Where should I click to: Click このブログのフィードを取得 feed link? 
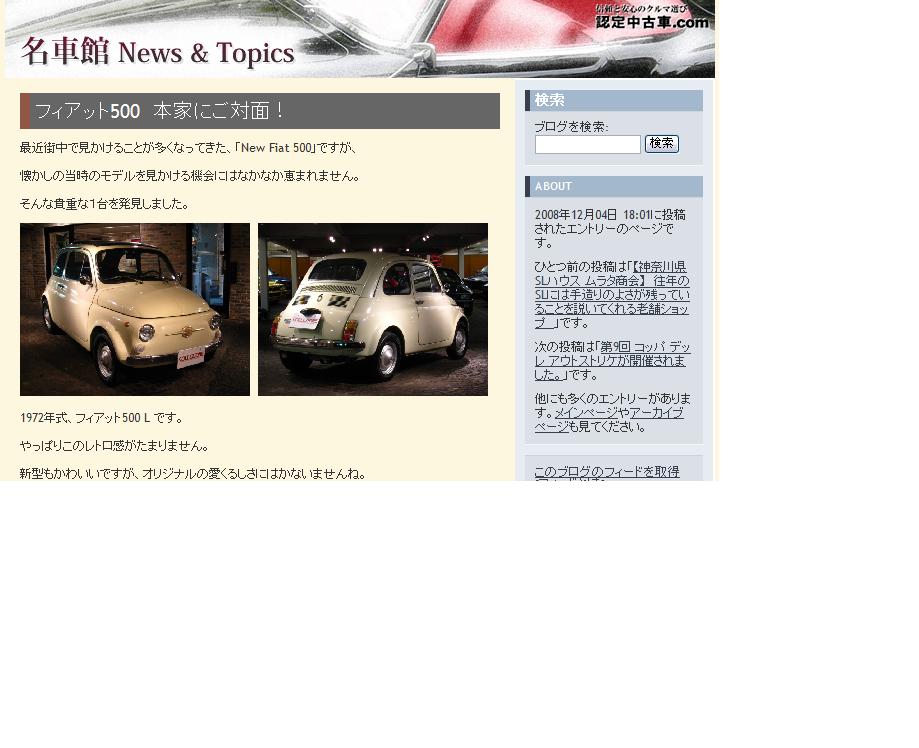pos(606,471)
